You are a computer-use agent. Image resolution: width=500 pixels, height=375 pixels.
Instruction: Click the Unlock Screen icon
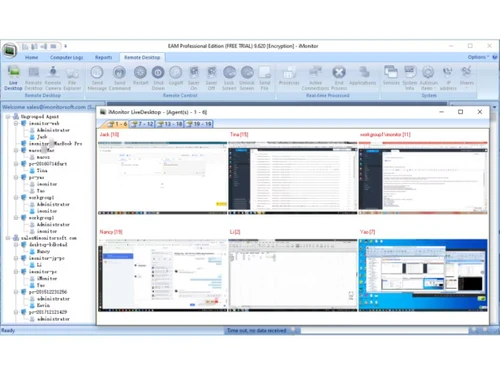(x=247, y=78)
